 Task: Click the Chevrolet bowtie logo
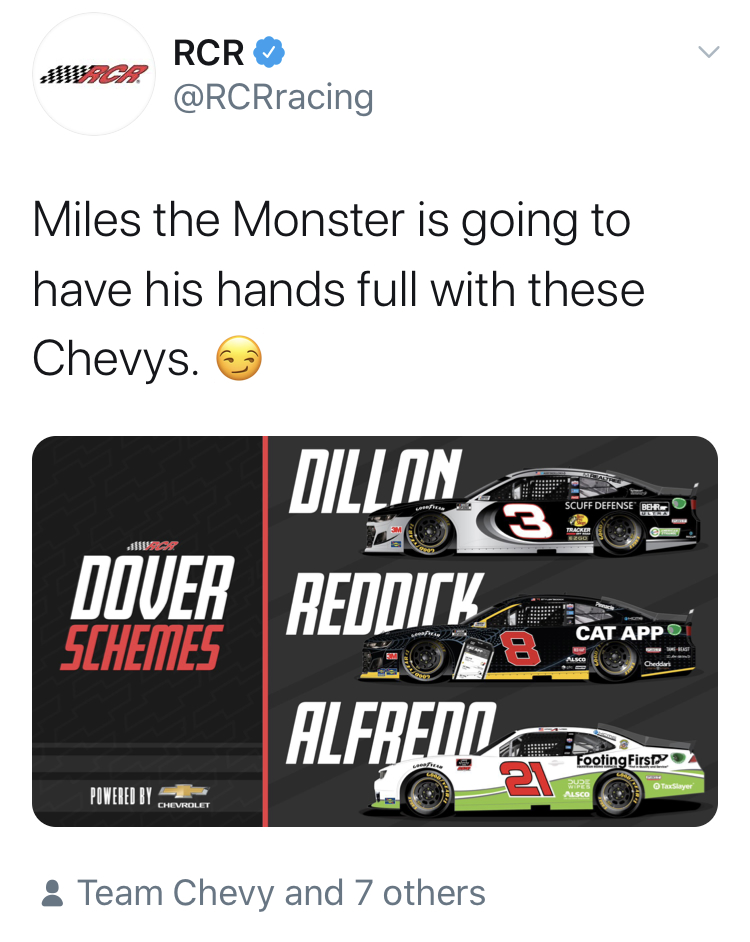[183, 792]
